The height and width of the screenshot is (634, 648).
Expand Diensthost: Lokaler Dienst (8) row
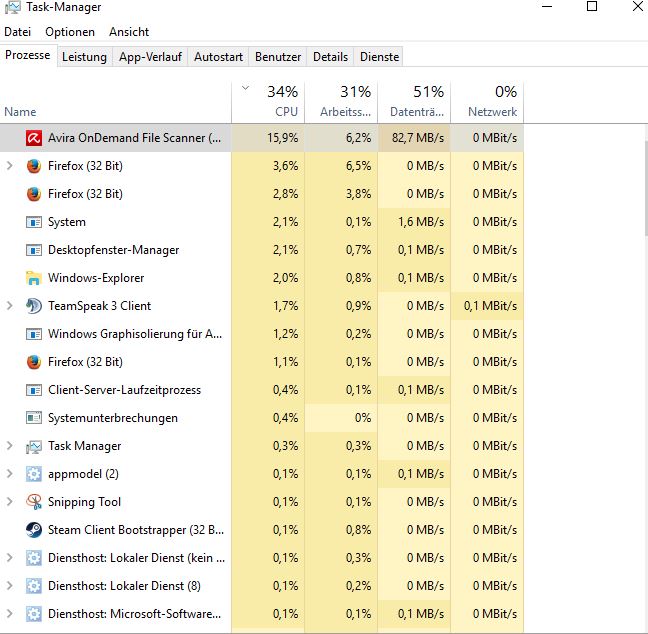[x=10, y=586]
